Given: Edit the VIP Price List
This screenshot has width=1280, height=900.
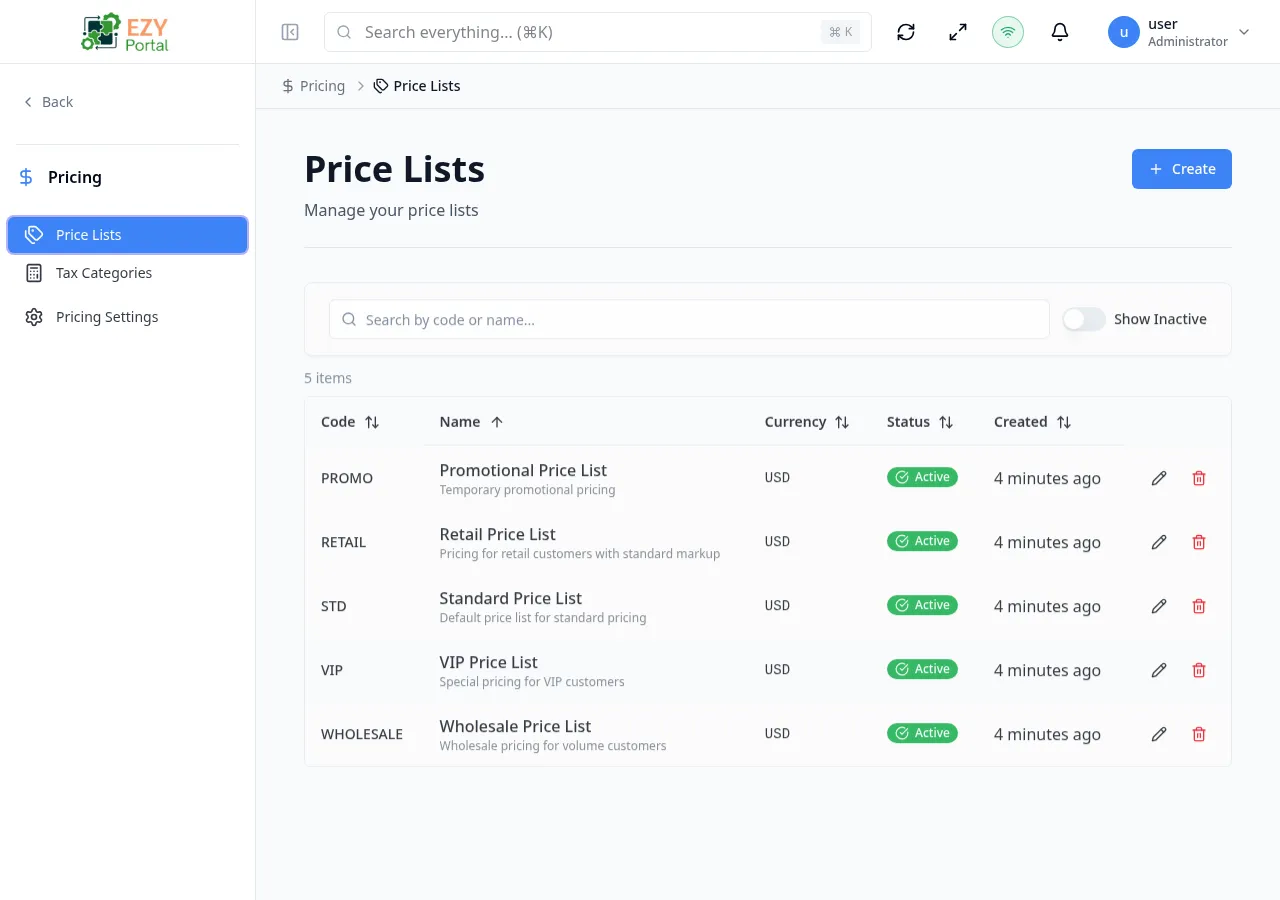Looking at the screenshot, I should 1158,670.
